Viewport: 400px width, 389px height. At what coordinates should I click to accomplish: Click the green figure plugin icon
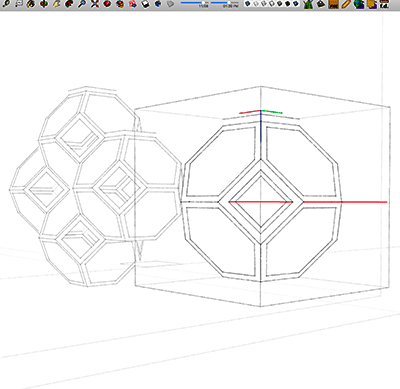point(308,4)
